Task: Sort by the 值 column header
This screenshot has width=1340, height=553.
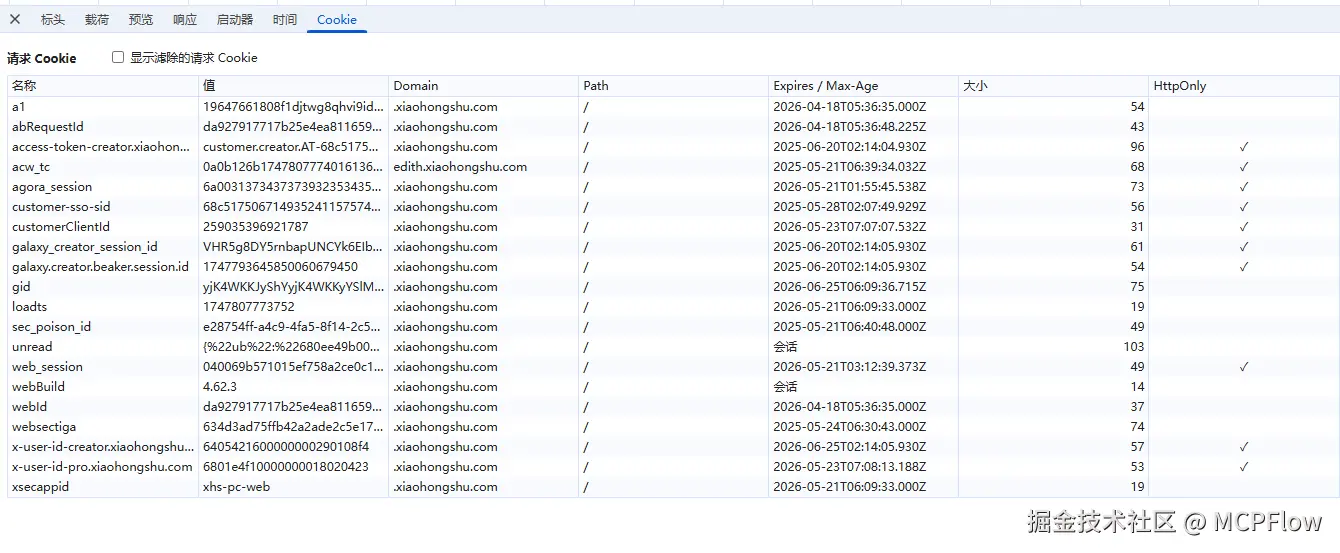Action: click(293, 86)
